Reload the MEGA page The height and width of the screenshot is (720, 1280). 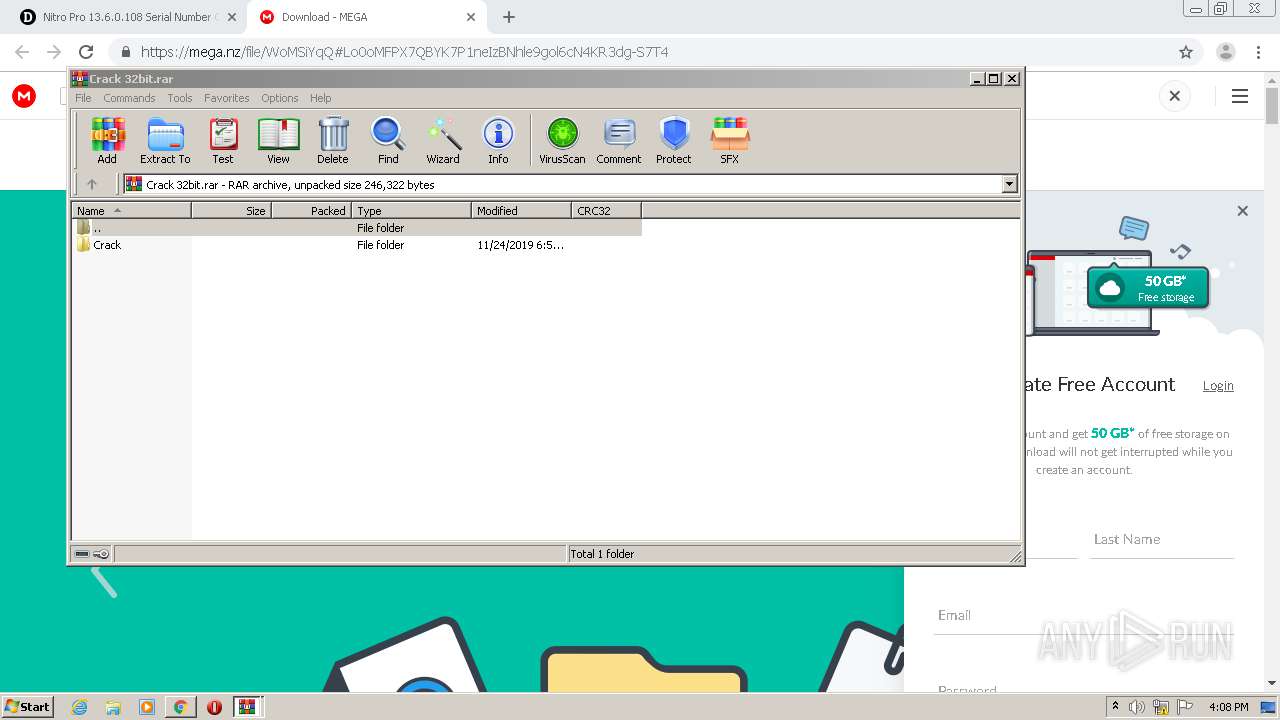[x=86, y=52]
